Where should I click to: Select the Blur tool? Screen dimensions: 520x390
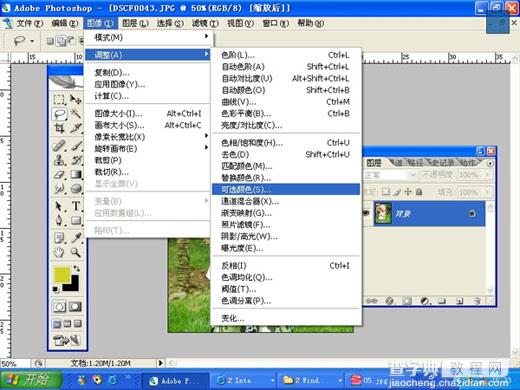[x=59, y=189]
